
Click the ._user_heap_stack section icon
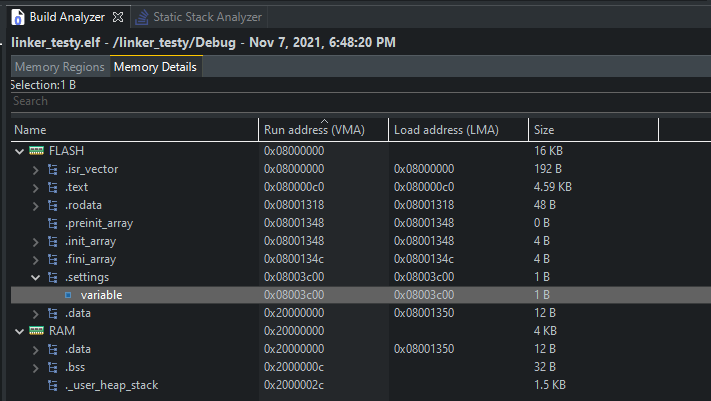(x=53, y=384)
